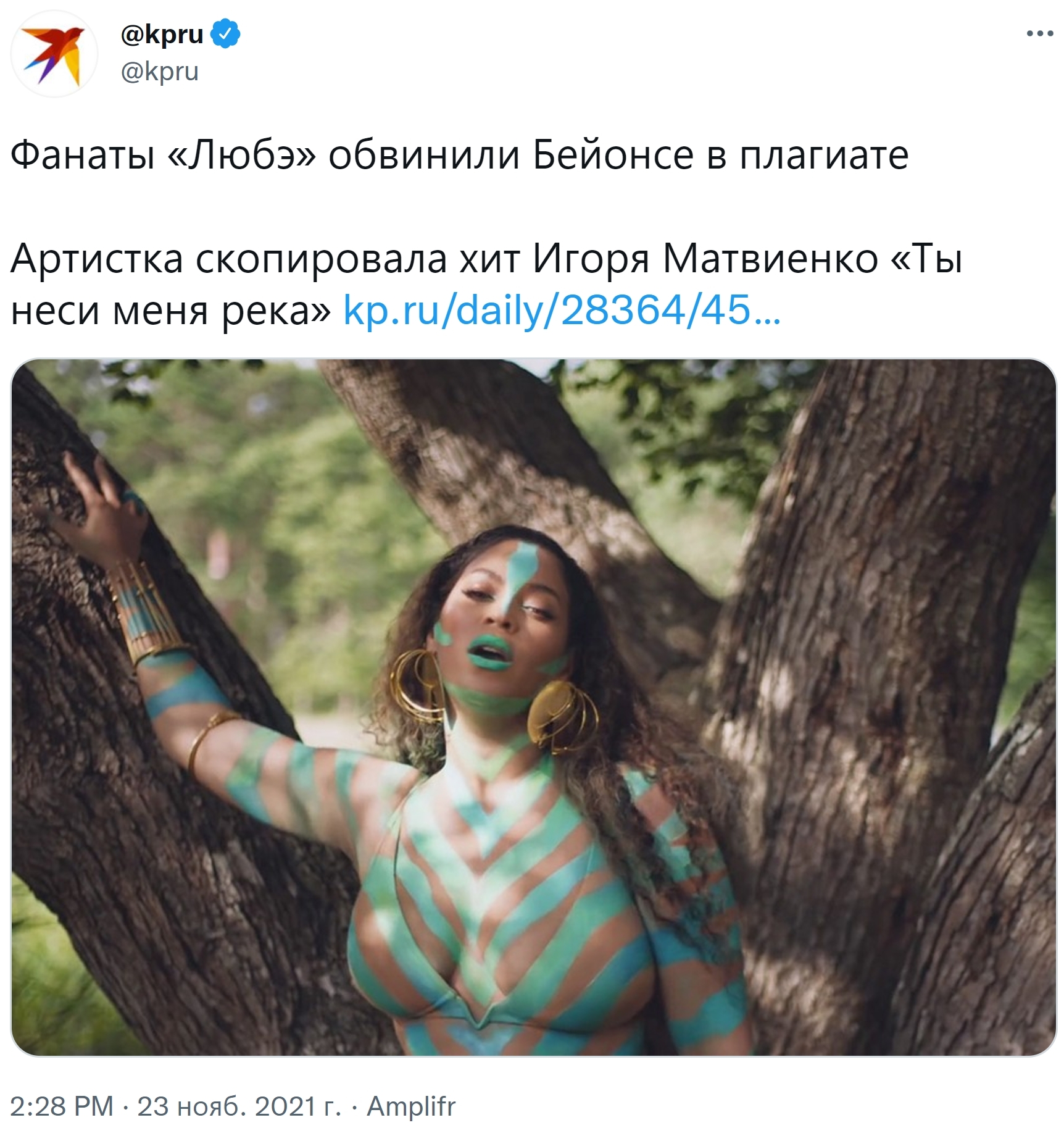
Task: Click the text mentioning Игоря Матвиенко
Action: click(x=705, y=259)
